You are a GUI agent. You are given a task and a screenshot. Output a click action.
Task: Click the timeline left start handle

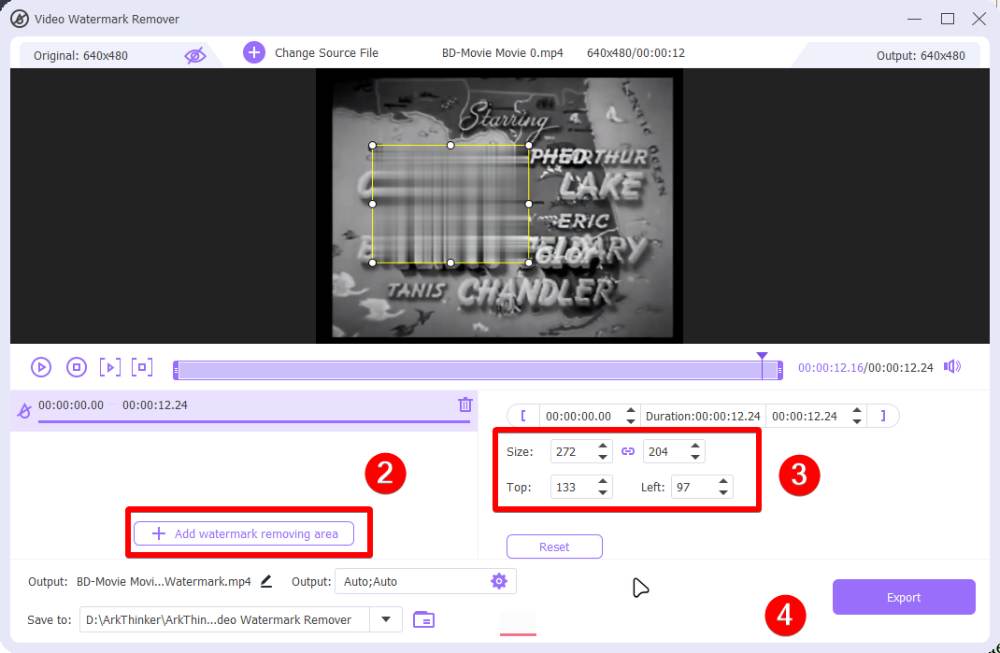click(x=176, y=370)
